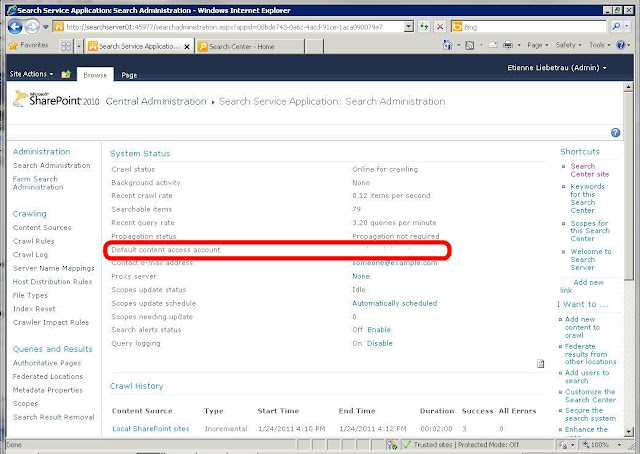Click the SharePoint 2010 logo

coord(56,99)
